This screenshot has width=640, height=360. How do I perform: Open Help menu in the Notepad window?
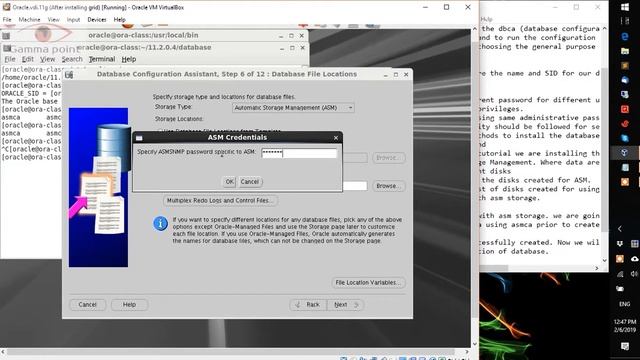click(487, 19)
